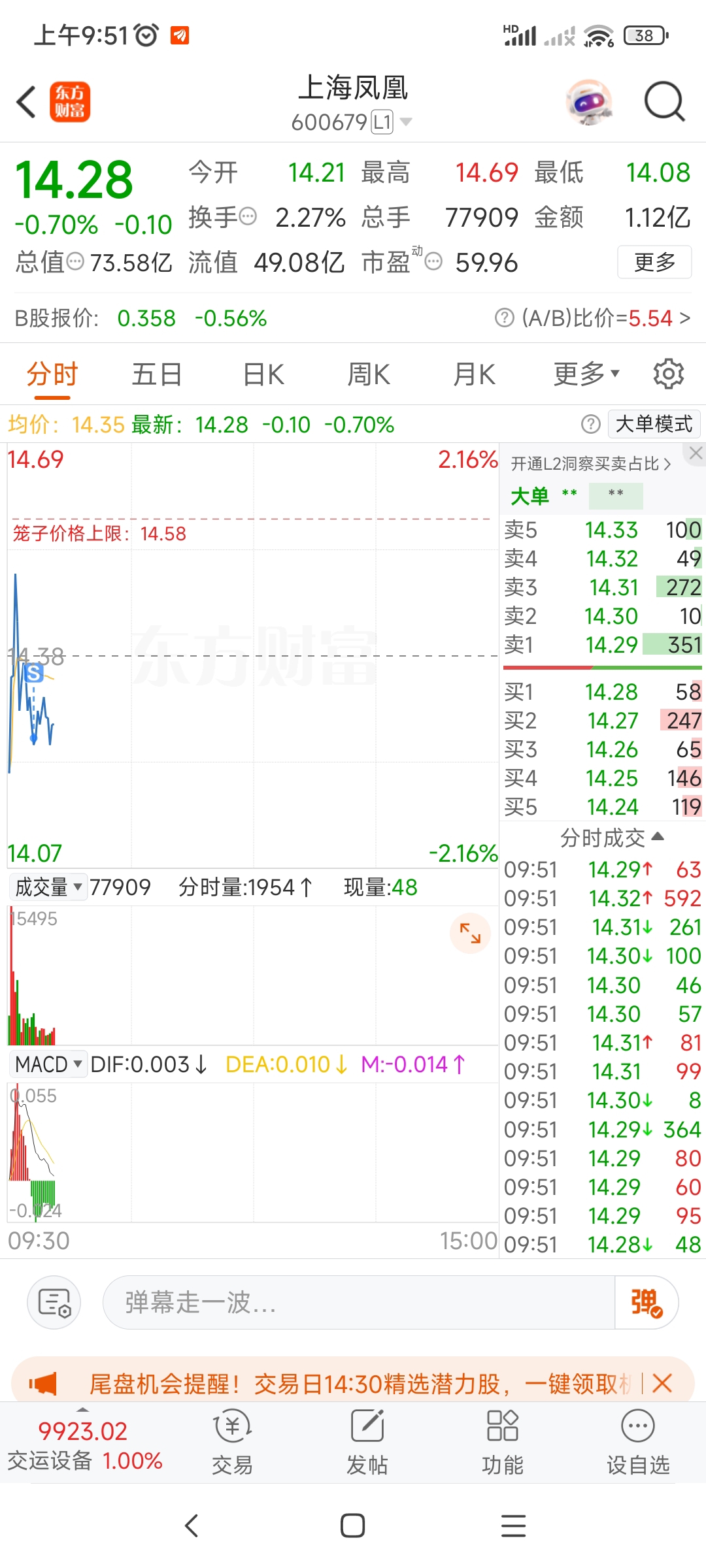Tap Android system back button
This screenshot has width=706, height=1568.
[x=192, y=1526]
